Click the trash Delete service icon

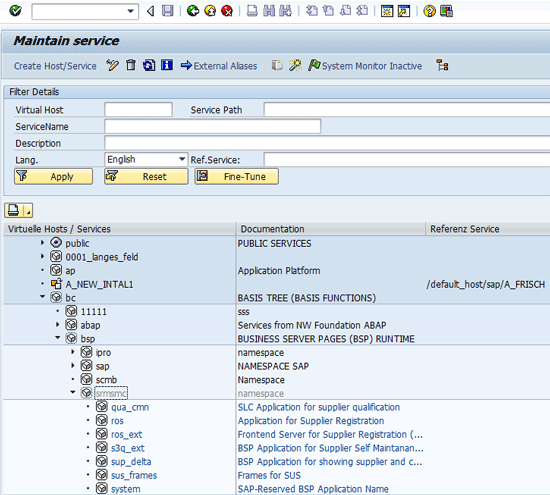coord(131,65)
